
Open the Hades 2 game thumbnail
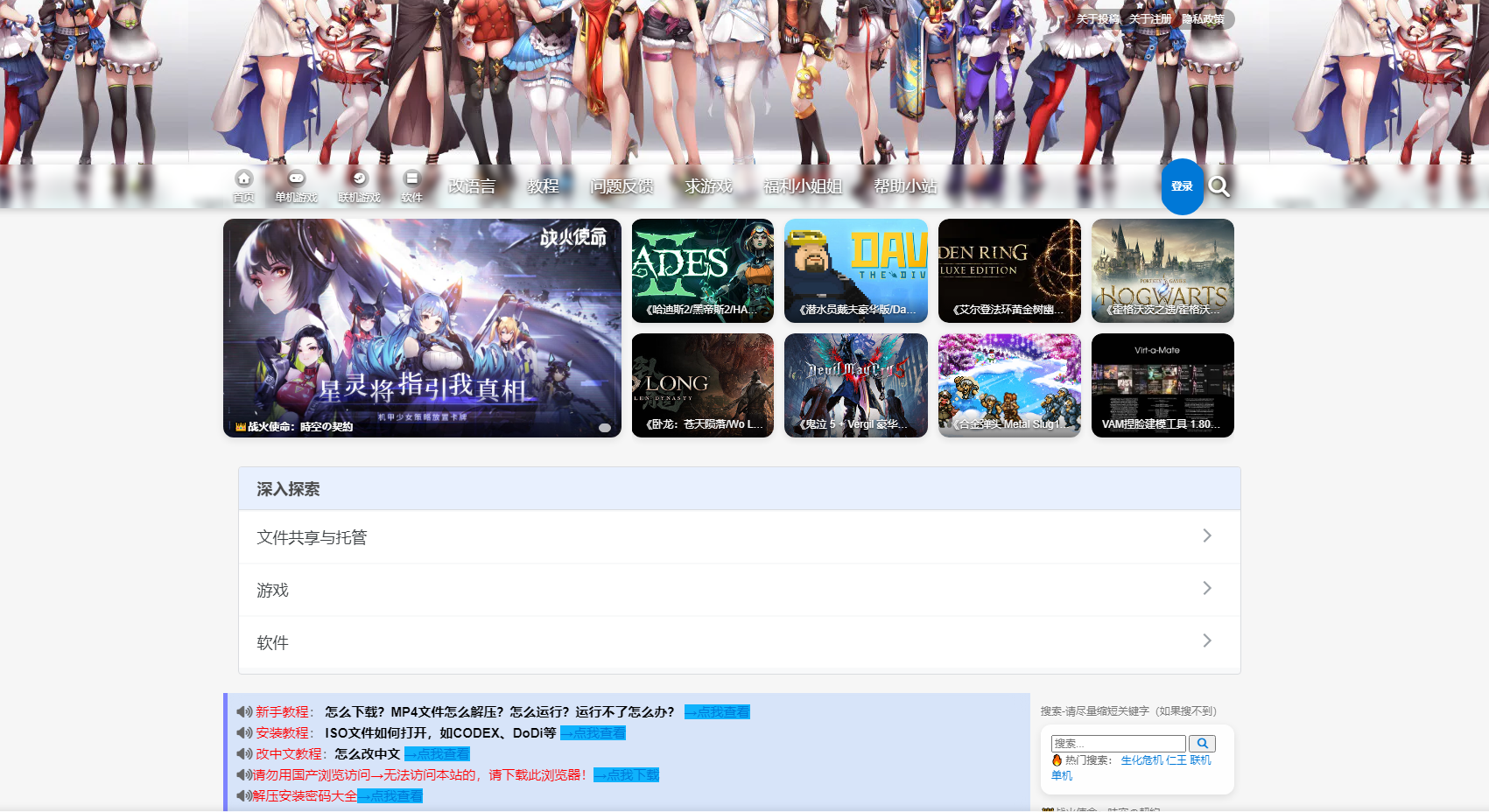pyautogui.click(x=703, y=270)
